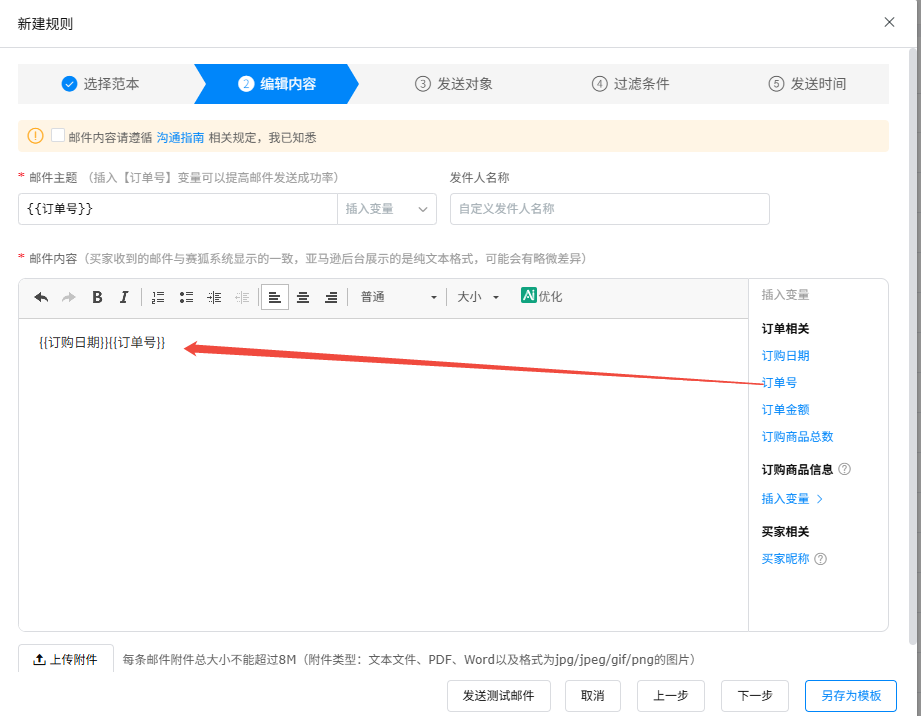Center-align the email text

click(x=303, y=297)
